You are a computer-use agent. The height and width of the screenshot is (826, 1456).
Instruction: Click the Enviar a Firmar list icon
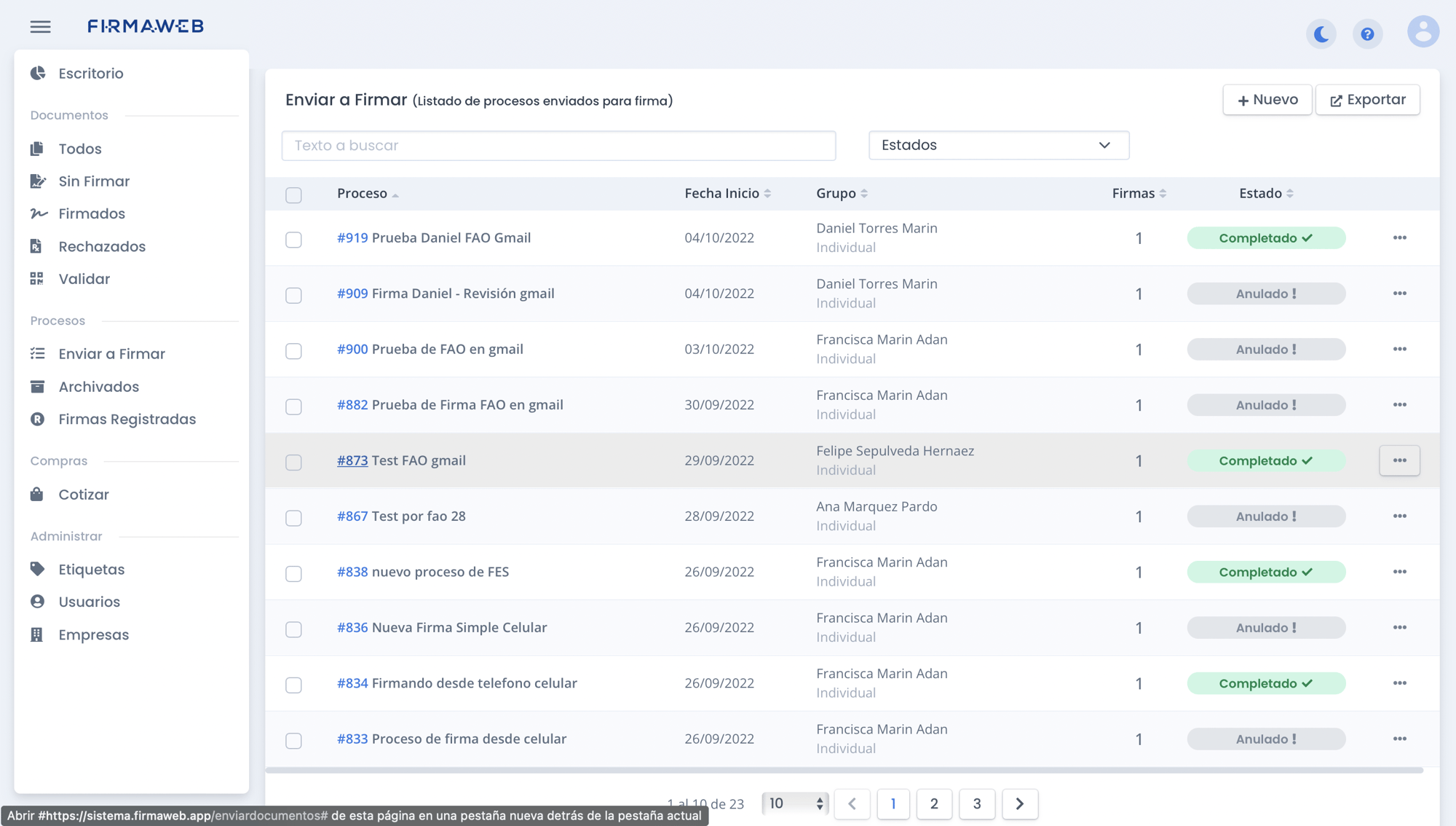point(38,353)
